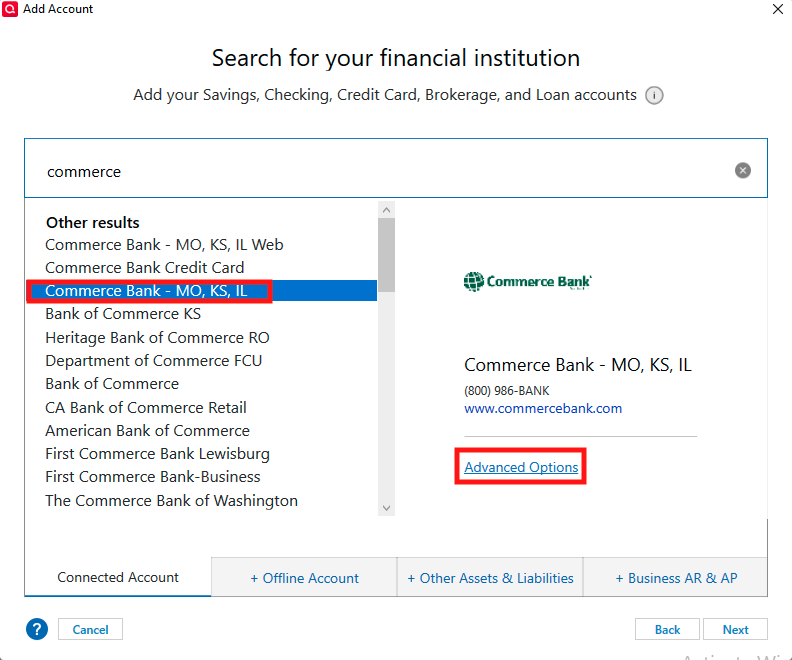This screenshot has width=792, height=660.
Task: Close the Add Account dialog
Action: (778, 9)
